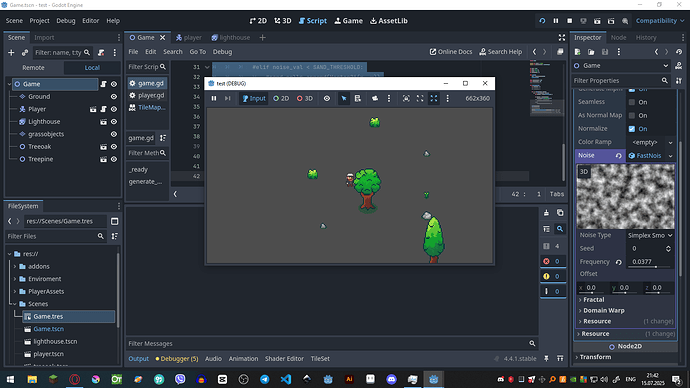Open Color Ramp empty dropdown

(x=650, y=142)
